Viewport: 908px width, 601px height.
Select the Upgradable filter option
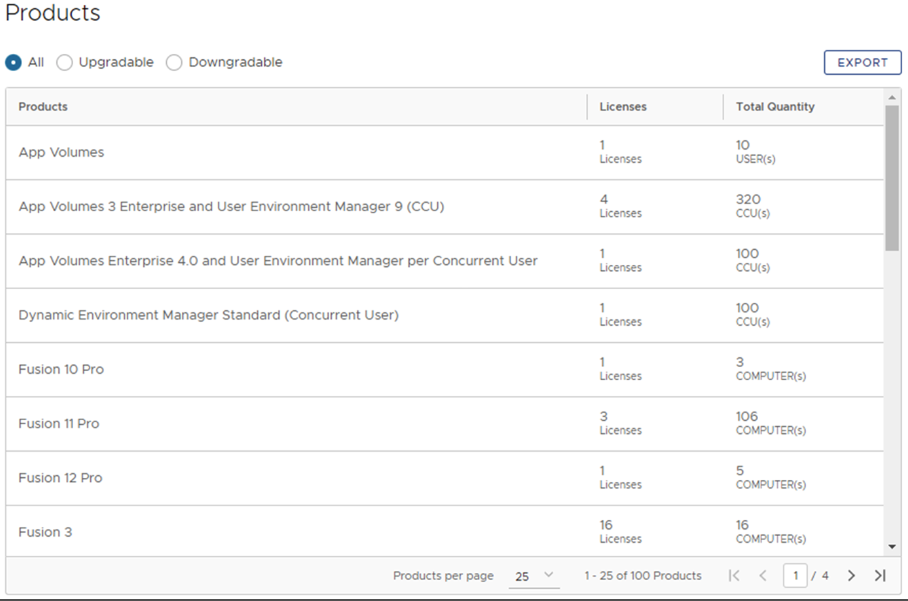point(64,62)
